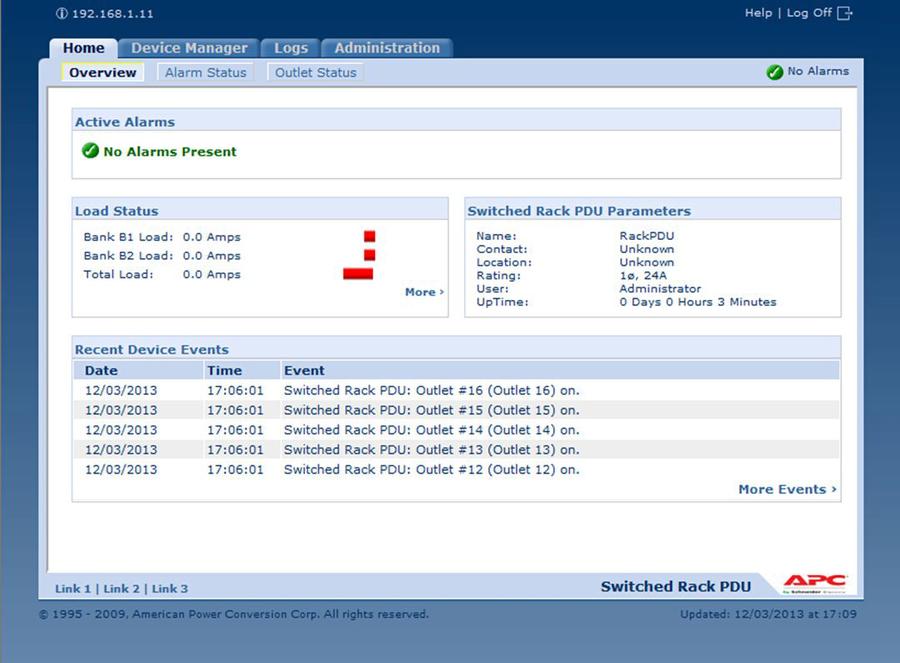
Task: Click the green No Alarms checkmark icon
Action: coord(774,72)
